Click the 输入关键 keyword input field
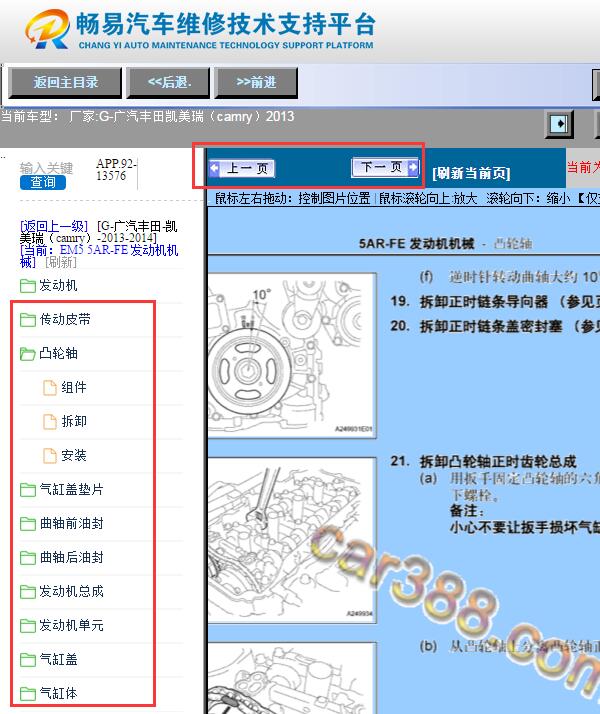The height and width of the screenshot is (714, 600). point(46,168)
